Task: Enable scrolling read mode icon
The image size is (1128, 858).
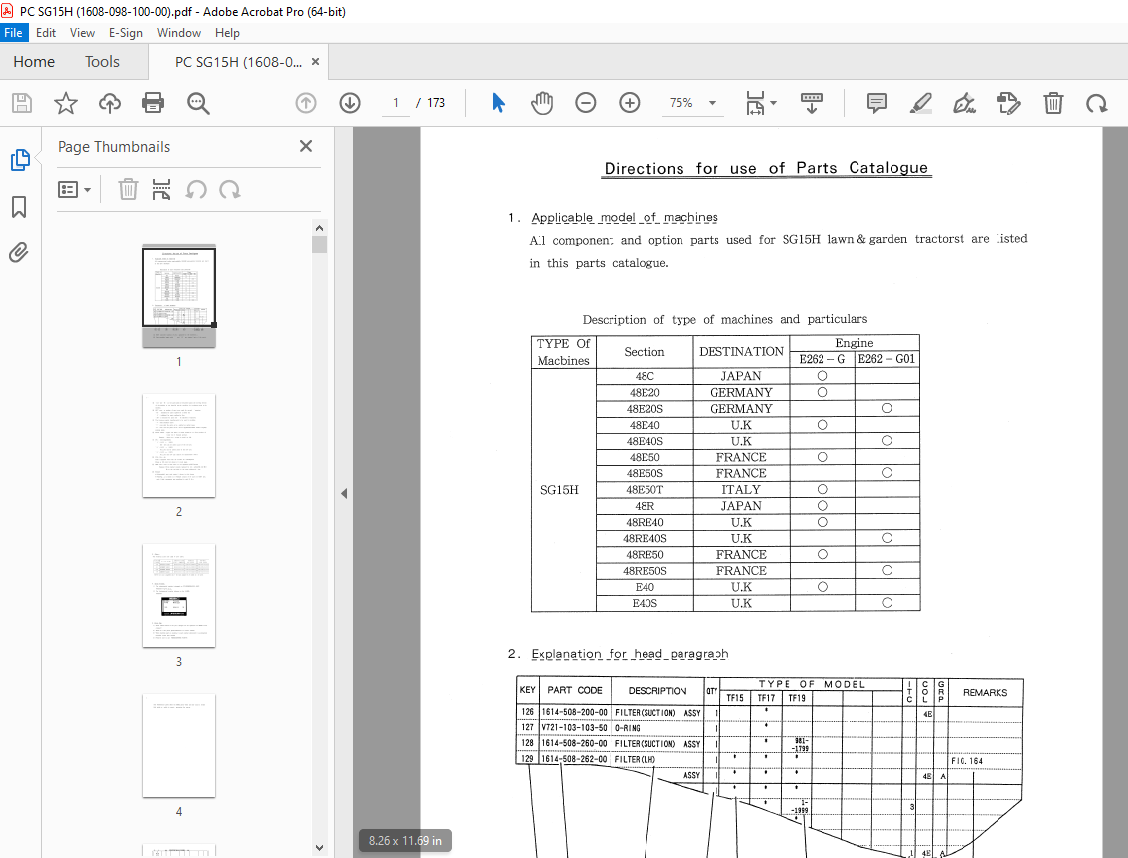Action: 811,103
